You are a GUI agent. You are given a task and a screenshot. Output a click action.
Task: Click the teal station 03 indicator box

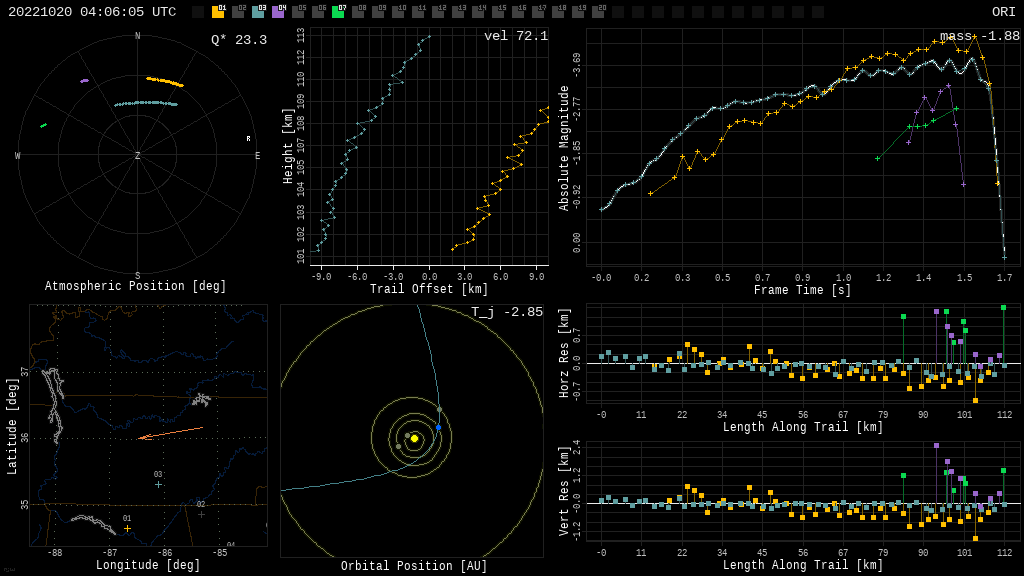pos(258,12)
